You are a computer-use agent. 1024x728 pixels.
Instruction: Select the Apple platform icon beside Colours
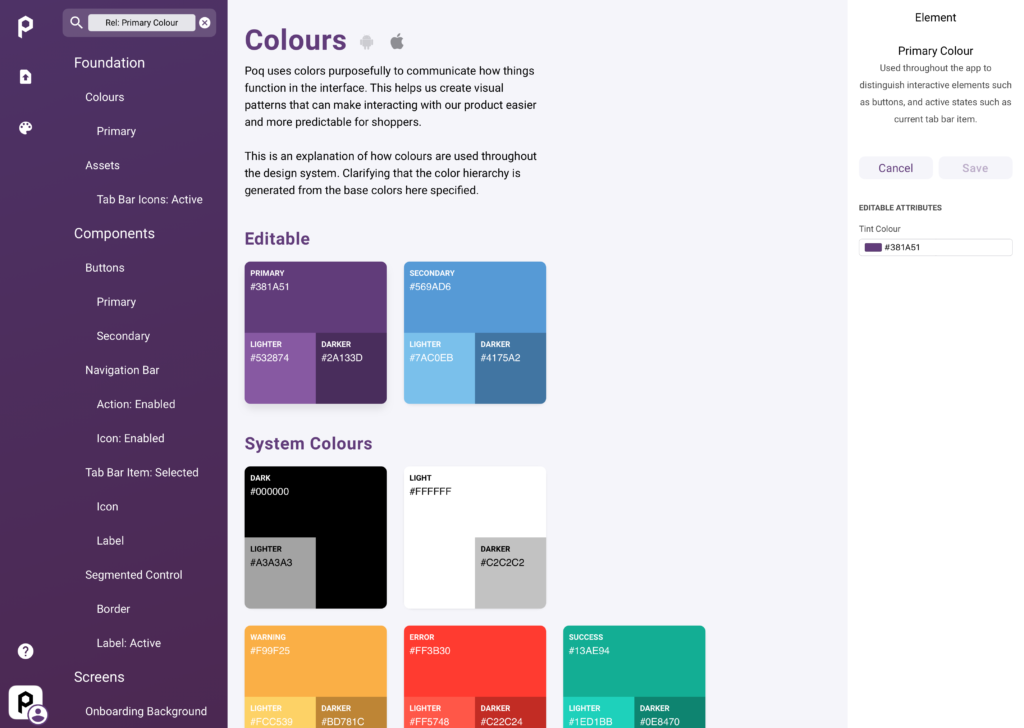397,41
